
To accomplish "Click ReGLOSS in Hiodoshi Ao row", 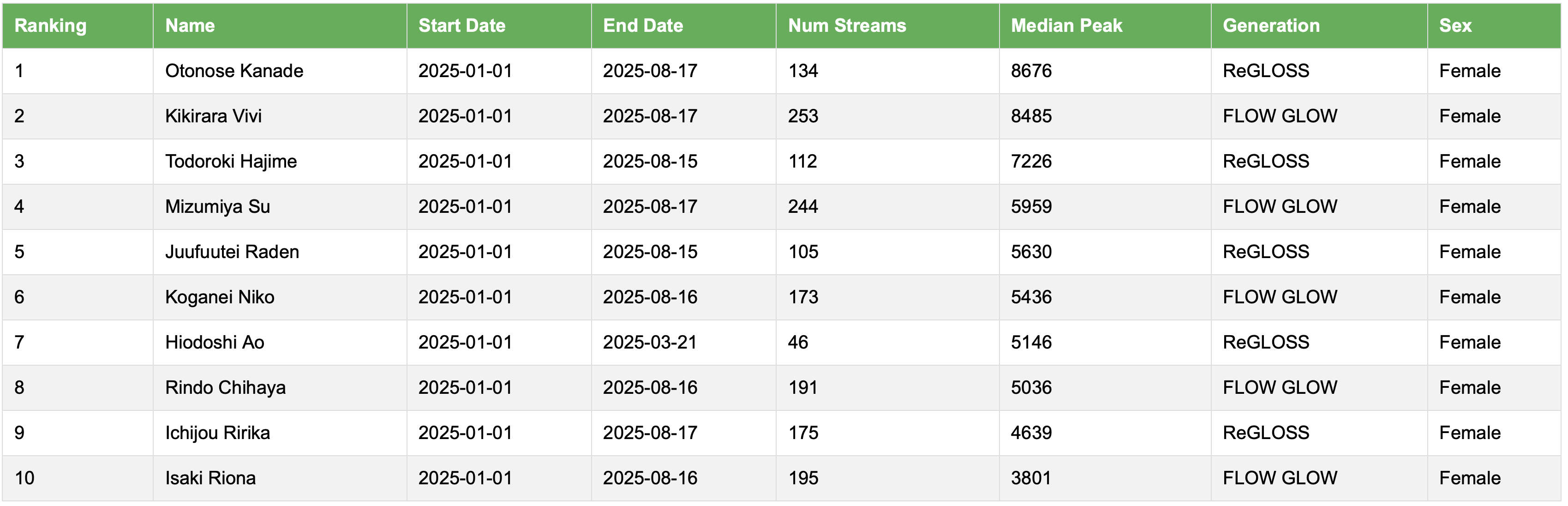I will (1265, 342).
